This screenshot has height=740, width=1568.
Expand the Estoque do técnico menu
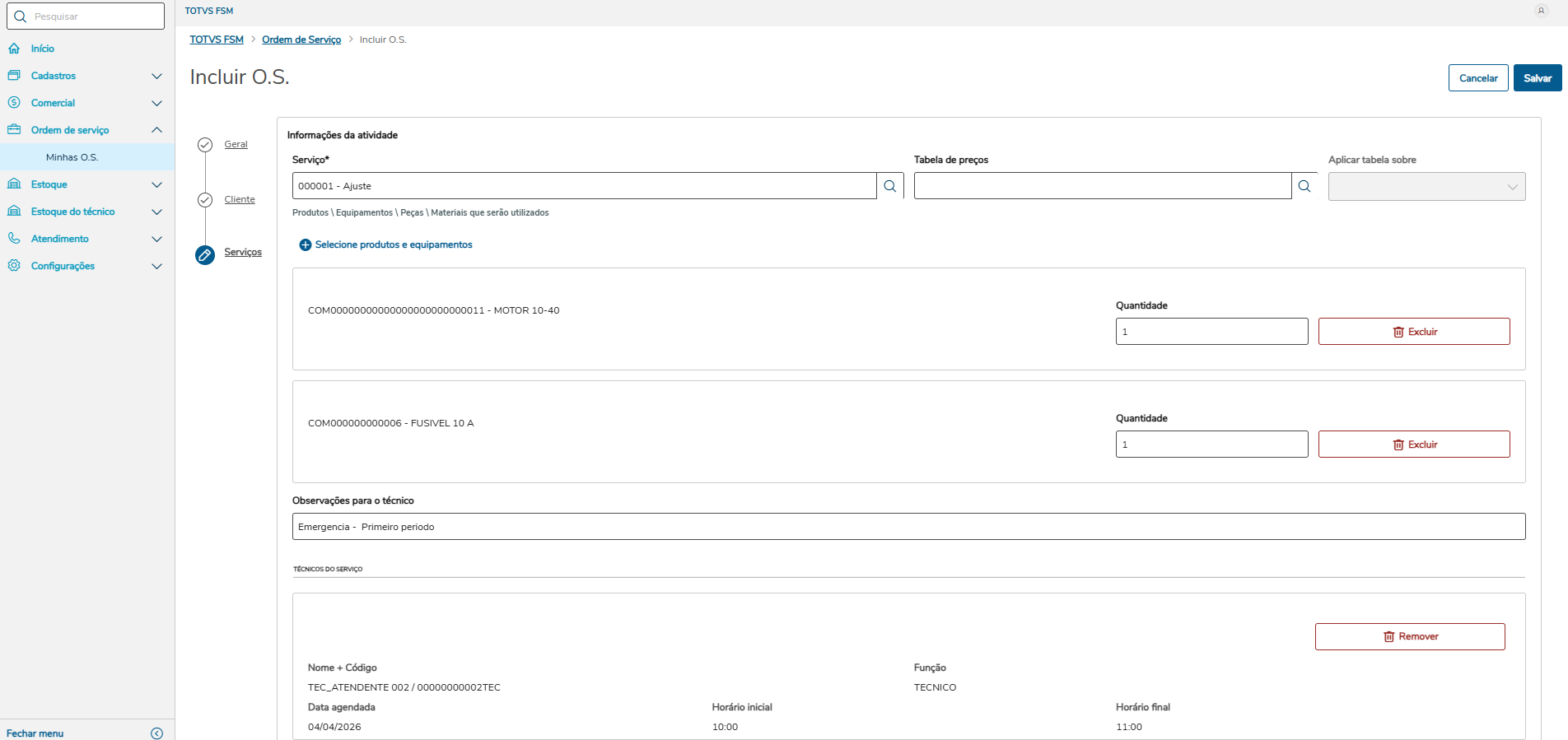(156, 212)
